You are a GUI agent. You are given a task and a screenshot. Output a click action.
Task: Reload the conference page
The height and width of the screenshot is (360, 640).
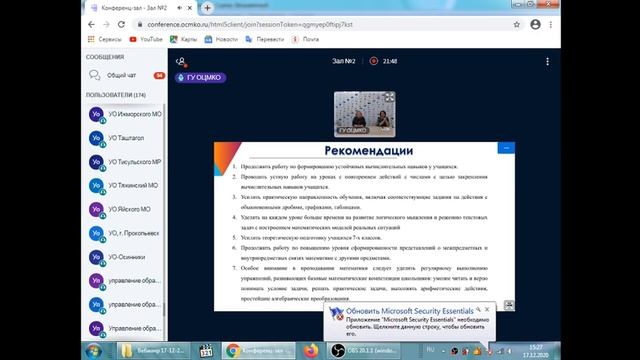pyautogui.click(x=121, y=24)
